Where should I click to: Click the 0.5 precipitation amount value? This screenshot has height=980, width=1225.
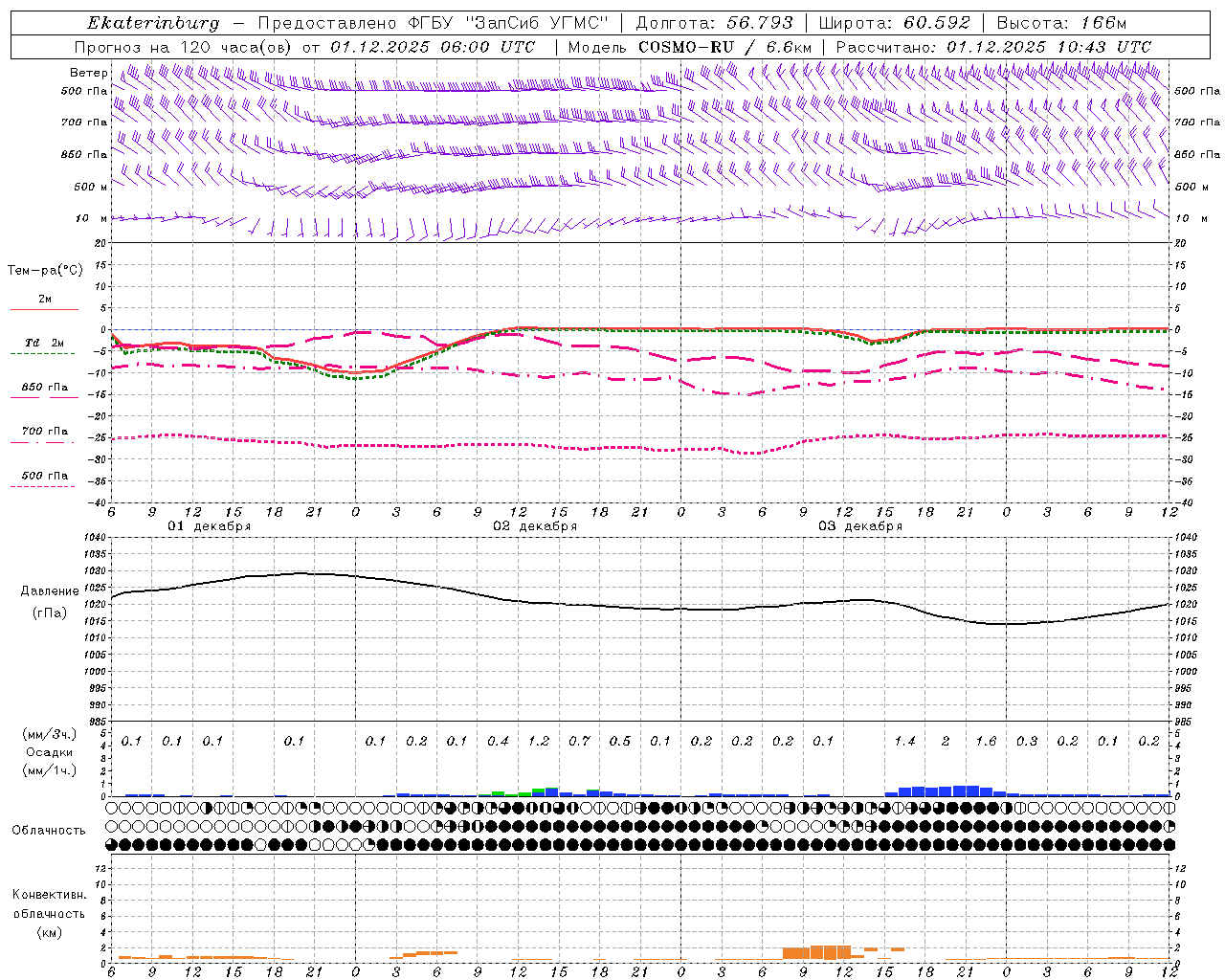pyautogui.click(x=620, y=742)
